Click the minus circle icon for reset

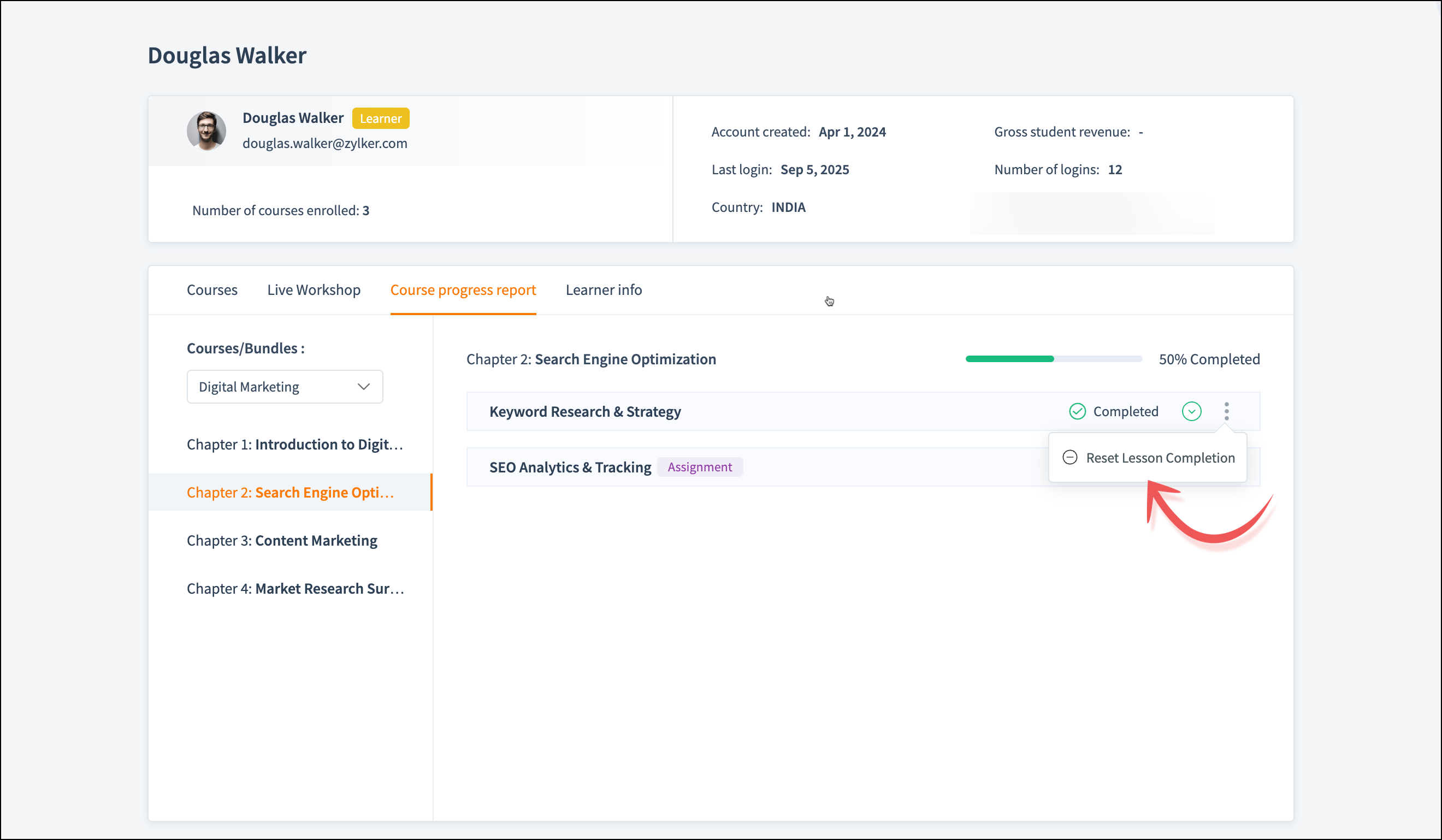click(x=1069, y=457)
